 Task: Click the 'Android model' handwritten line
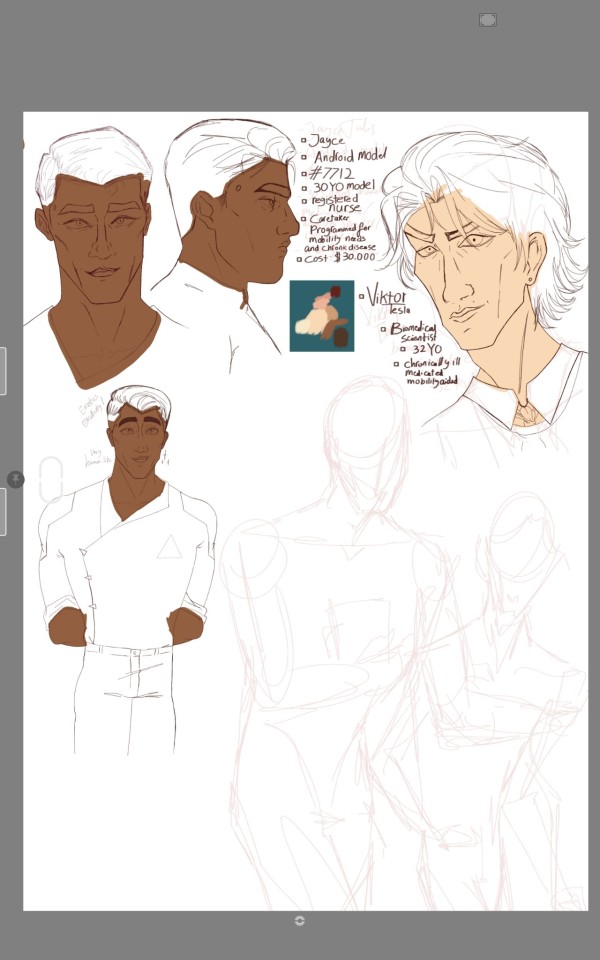click(x=350, y=156)
